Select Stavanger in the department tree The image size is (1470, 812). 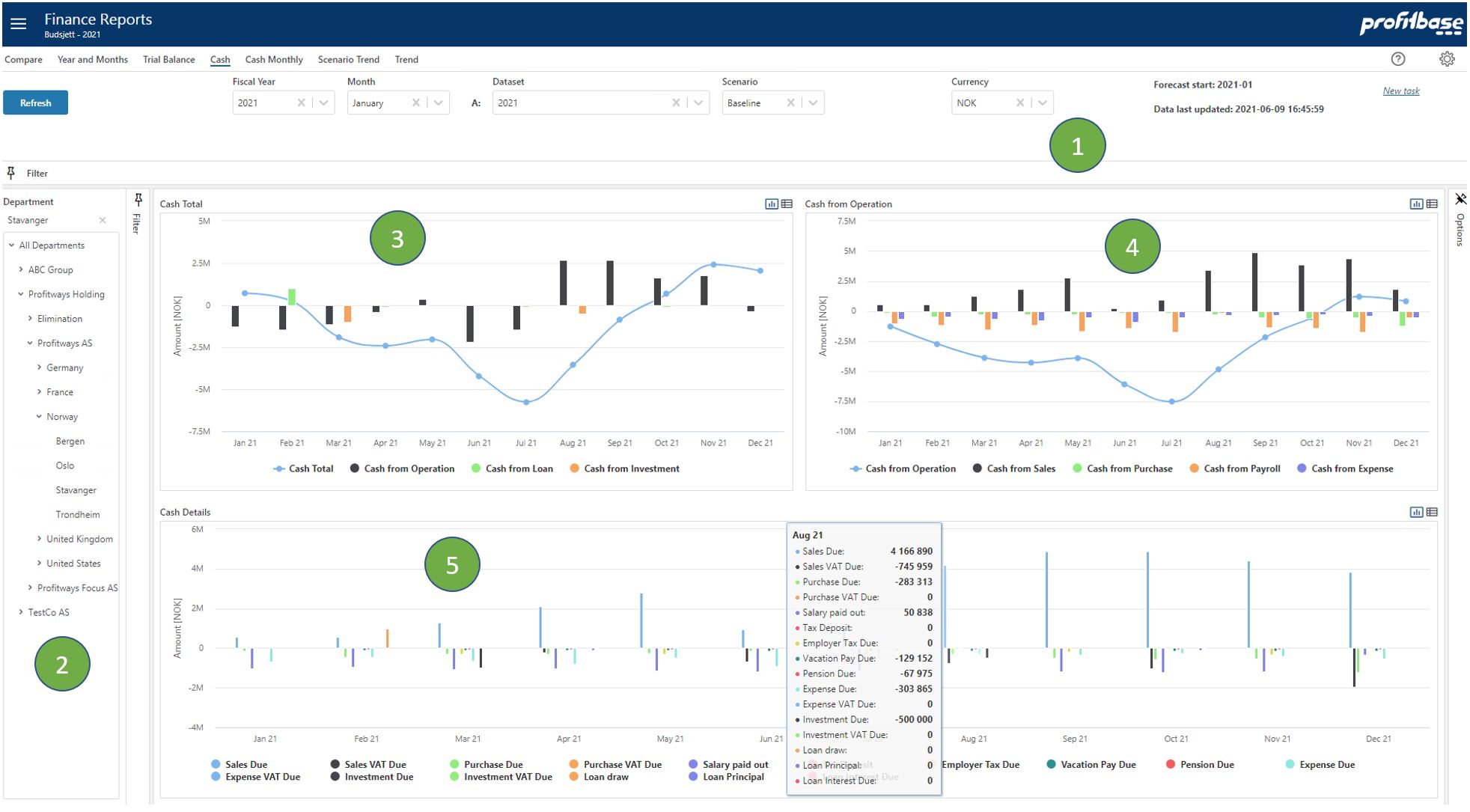[x=76, y=490]
